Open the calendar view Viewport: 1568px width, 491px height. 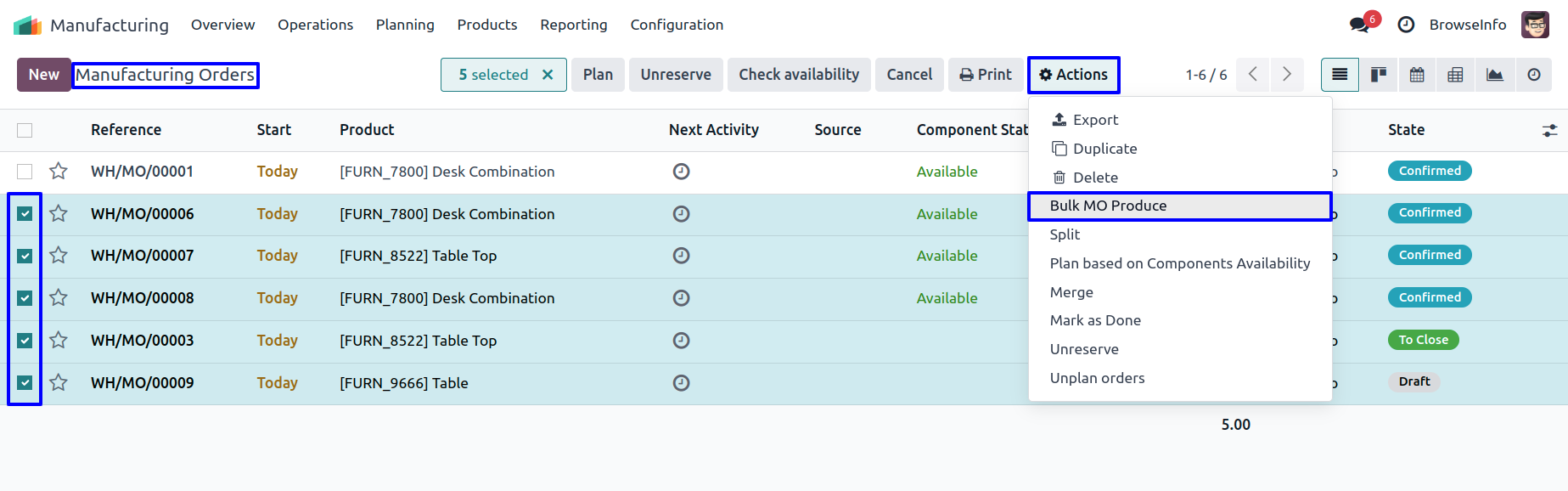click(1417, 75)
